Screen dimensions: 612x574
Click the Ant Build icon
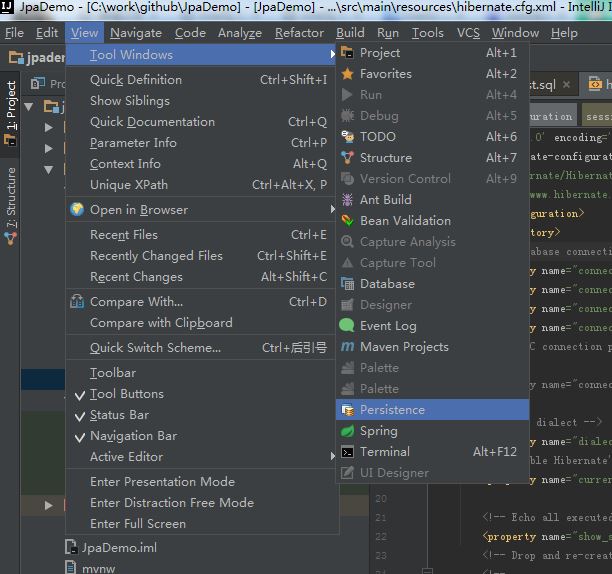click(x=347, y=200)
